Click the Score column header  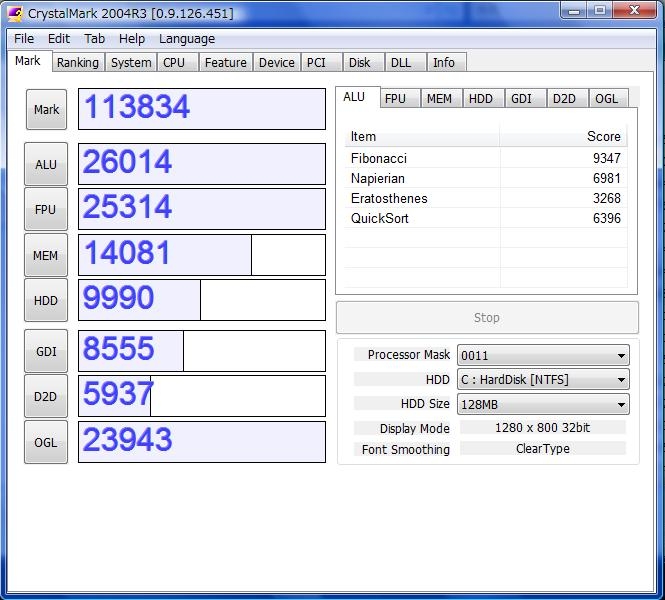pyautogui.click(x=603, y=136)
